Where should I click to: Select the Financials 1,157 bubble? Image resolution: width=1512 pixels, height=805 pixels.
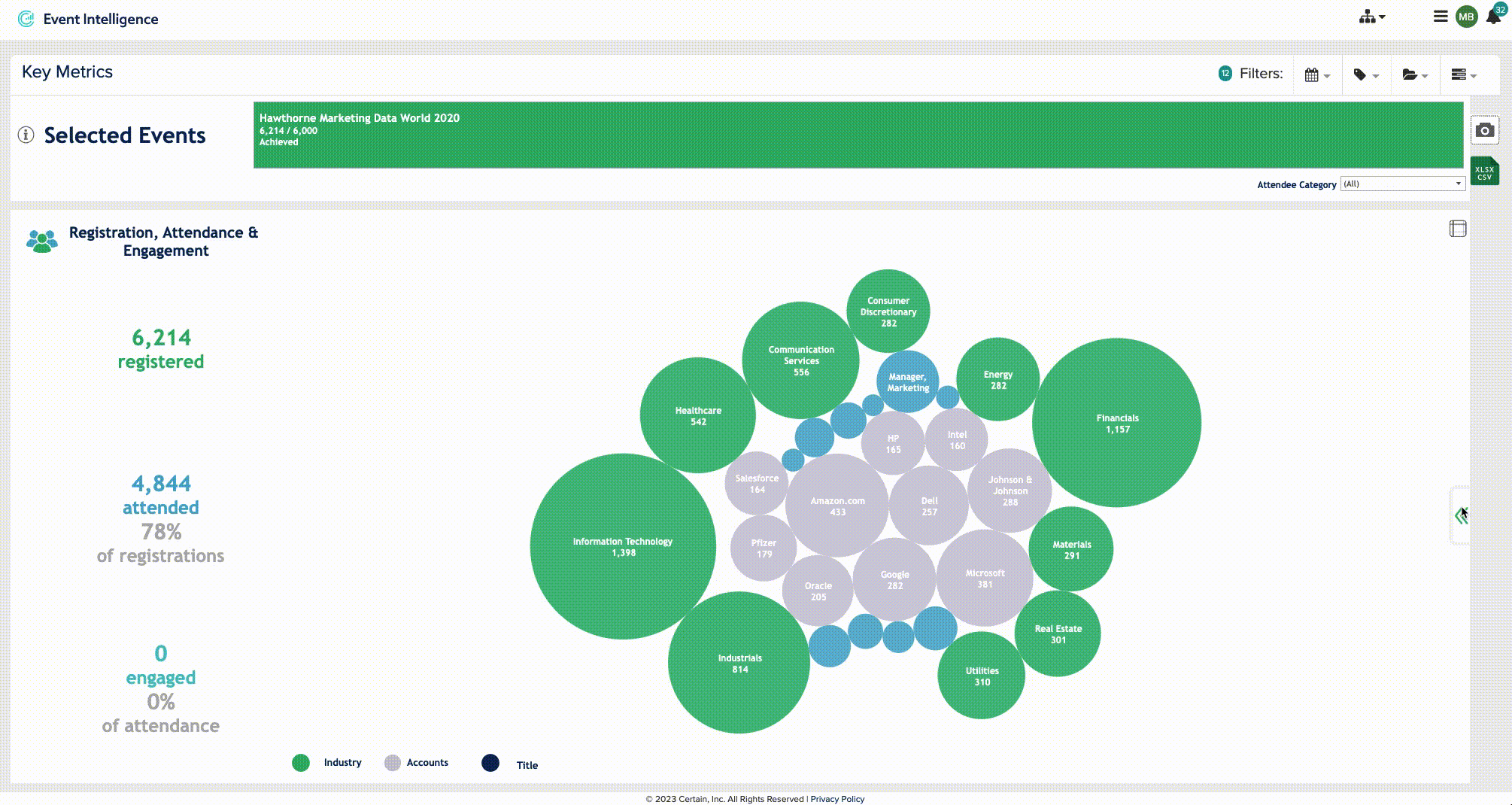tap(1116, 423)
